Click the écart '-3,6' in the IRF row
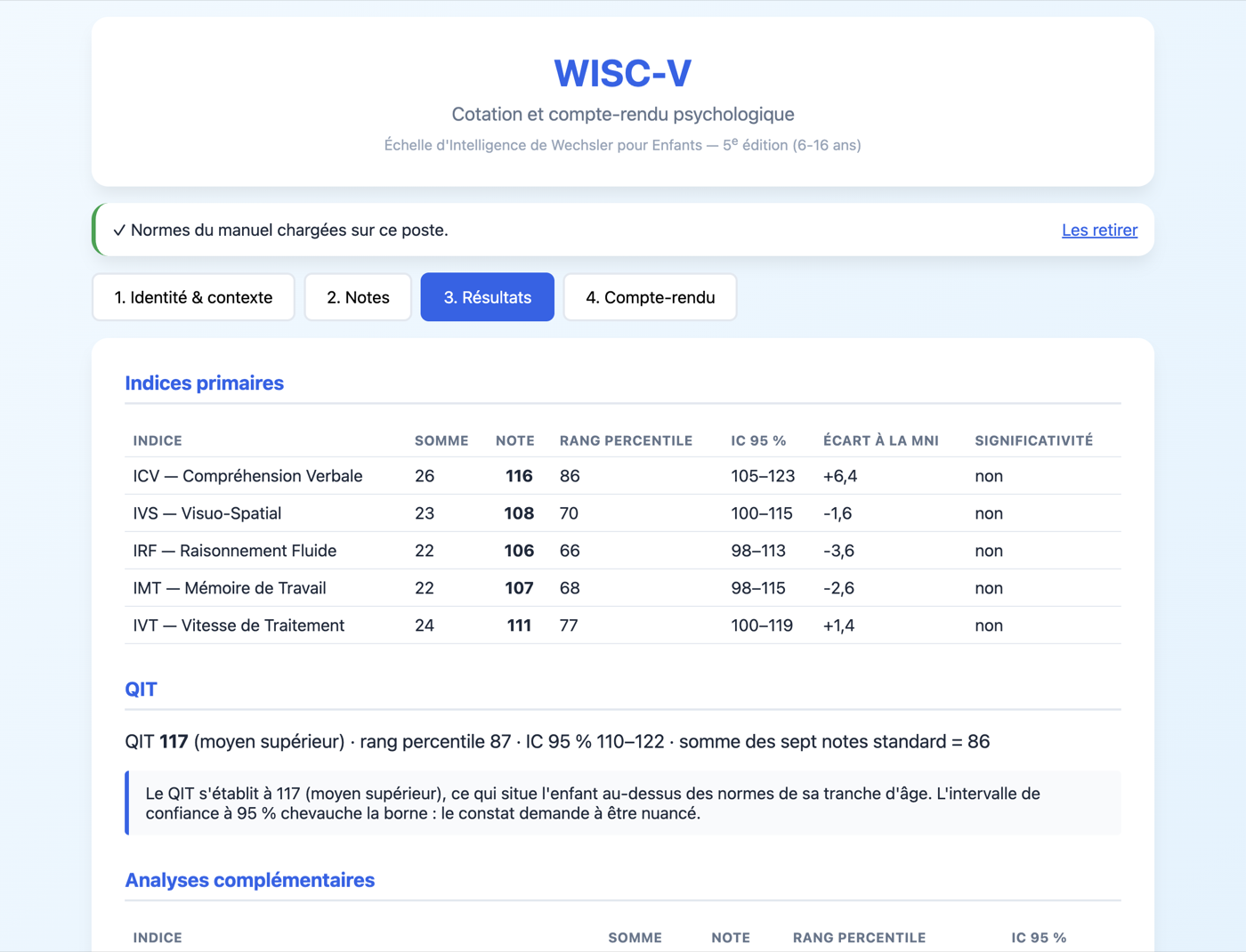1246x952 pixels. pos(838,551)
